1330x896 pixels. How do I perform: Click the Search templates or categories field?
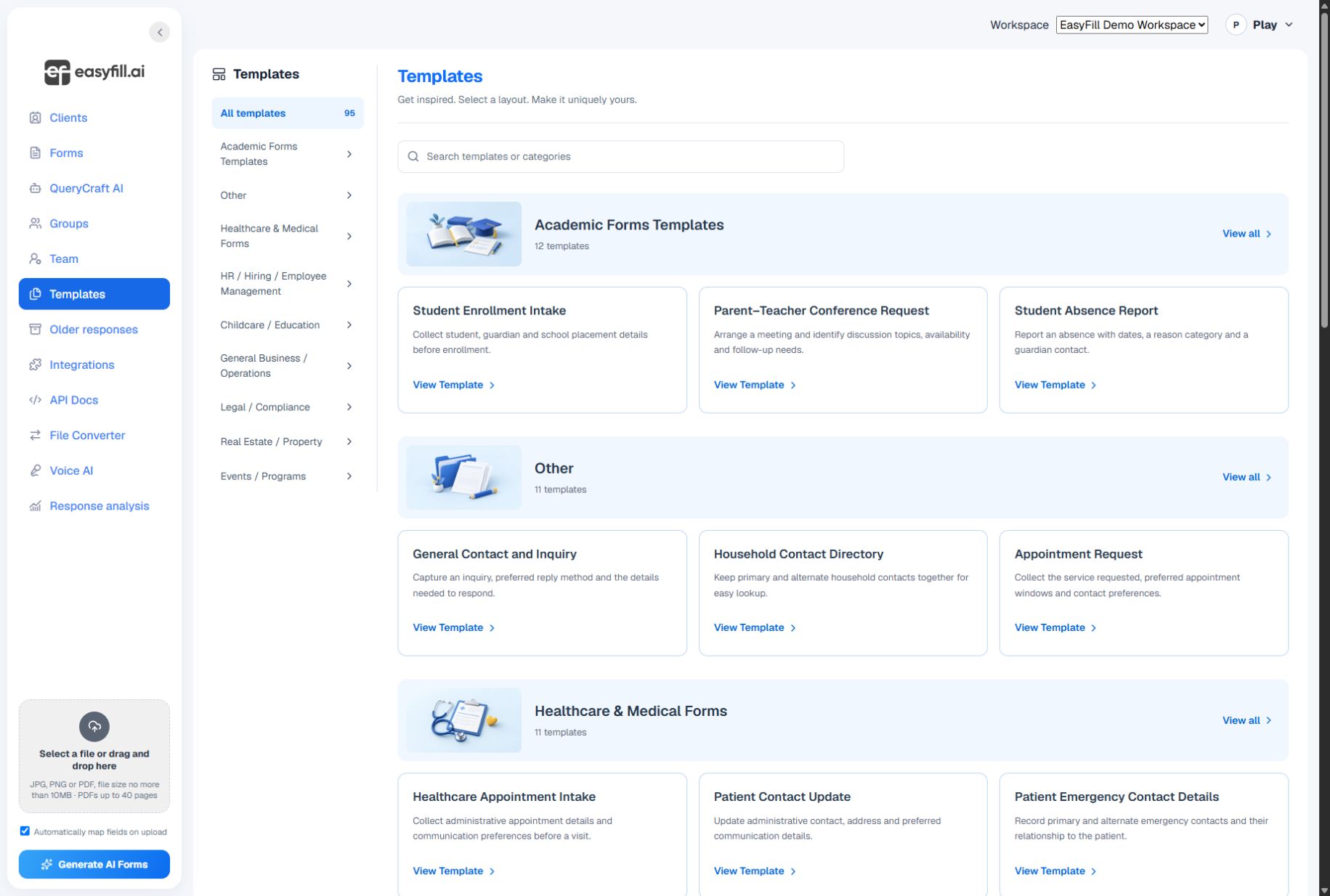(x=620, y=157)
